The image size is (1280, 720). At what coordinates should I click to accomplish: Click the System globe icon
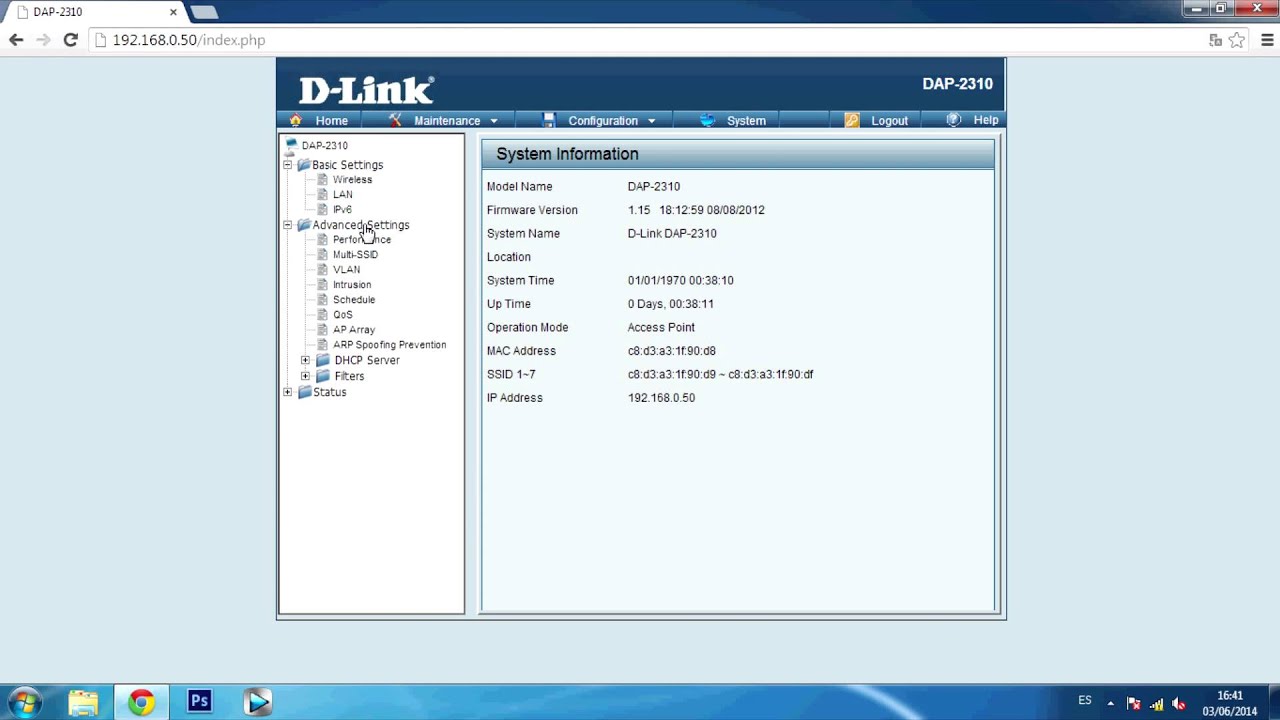[x=708, y=120]
